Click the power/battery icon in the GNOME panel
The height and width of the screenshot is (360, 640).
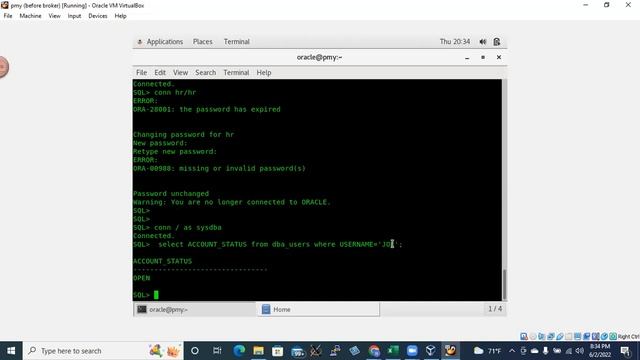pos(497,42)
